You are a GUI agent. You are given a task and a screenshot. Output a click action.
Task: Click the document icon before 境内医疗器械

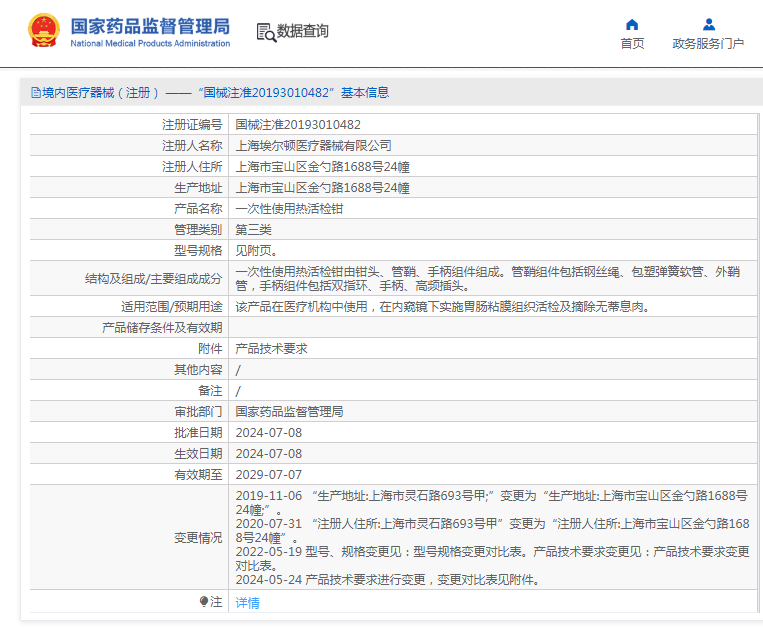35,93
